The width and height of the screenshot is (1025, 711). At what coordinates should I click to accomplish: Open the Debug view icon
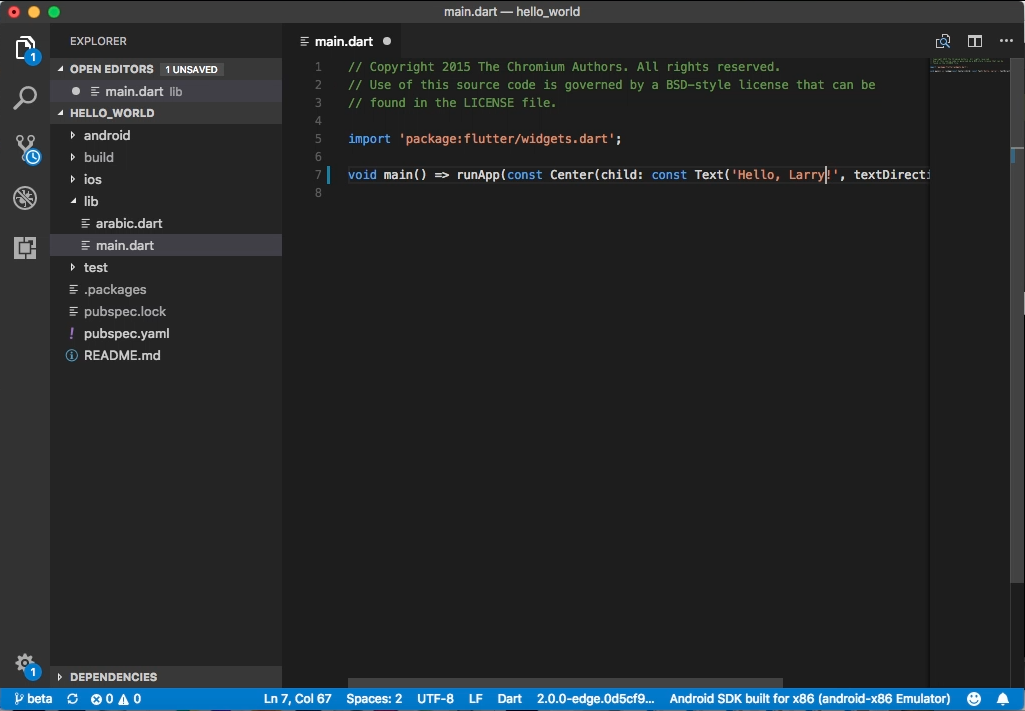[25, 198]
